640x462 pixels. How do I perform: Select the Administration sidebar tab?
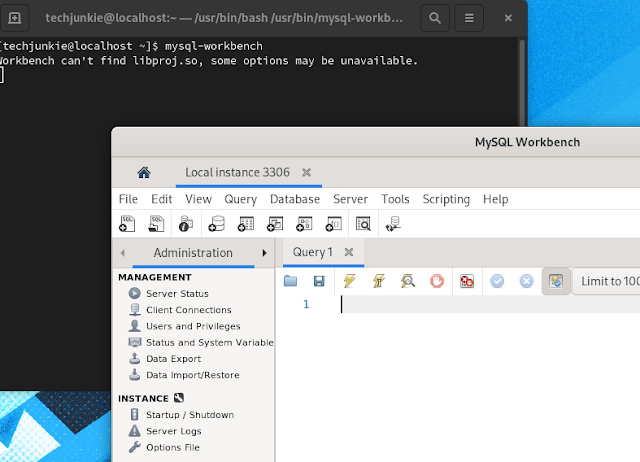point(193,253)
